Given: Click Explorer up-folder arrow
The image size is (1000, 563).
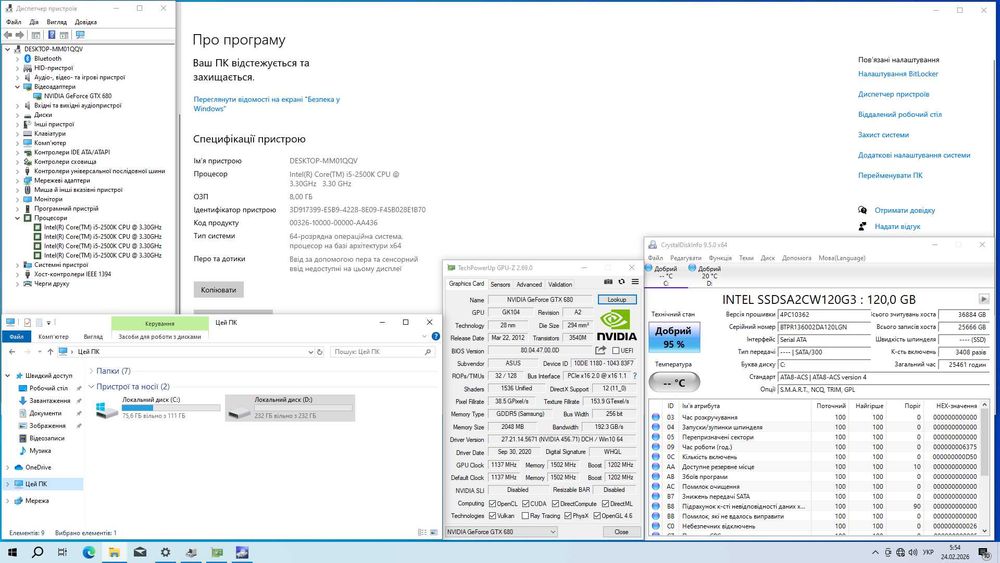Looking at the screenshot, I should (x=50, y=351).
